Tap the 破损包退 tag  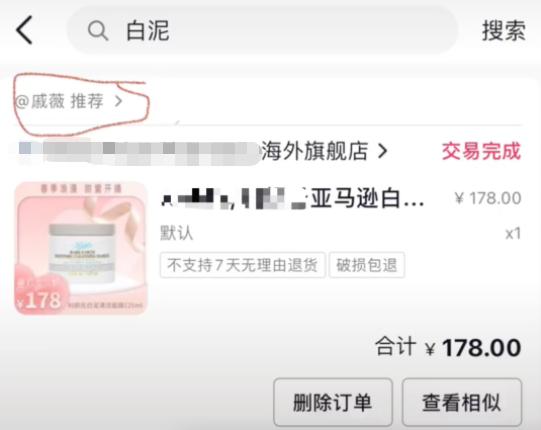click(367, 265)
